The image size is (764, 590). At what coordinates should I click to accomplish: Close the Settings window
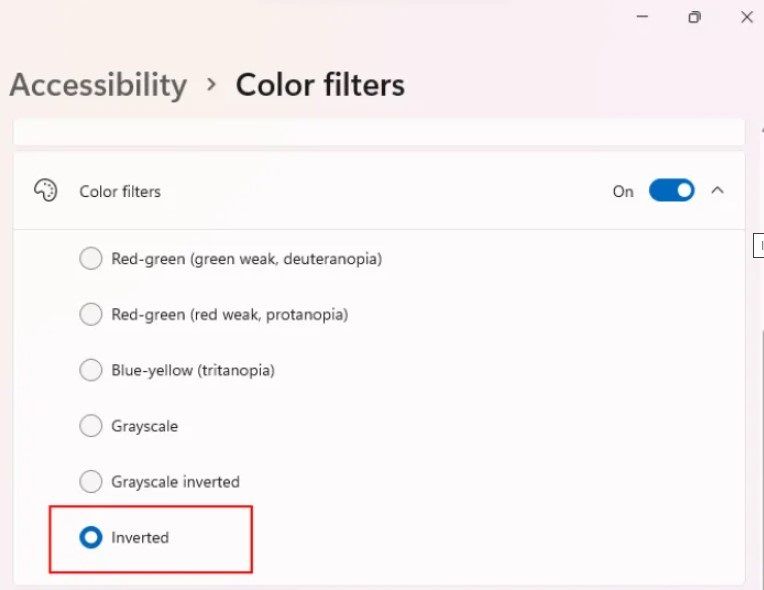(746, 17)
